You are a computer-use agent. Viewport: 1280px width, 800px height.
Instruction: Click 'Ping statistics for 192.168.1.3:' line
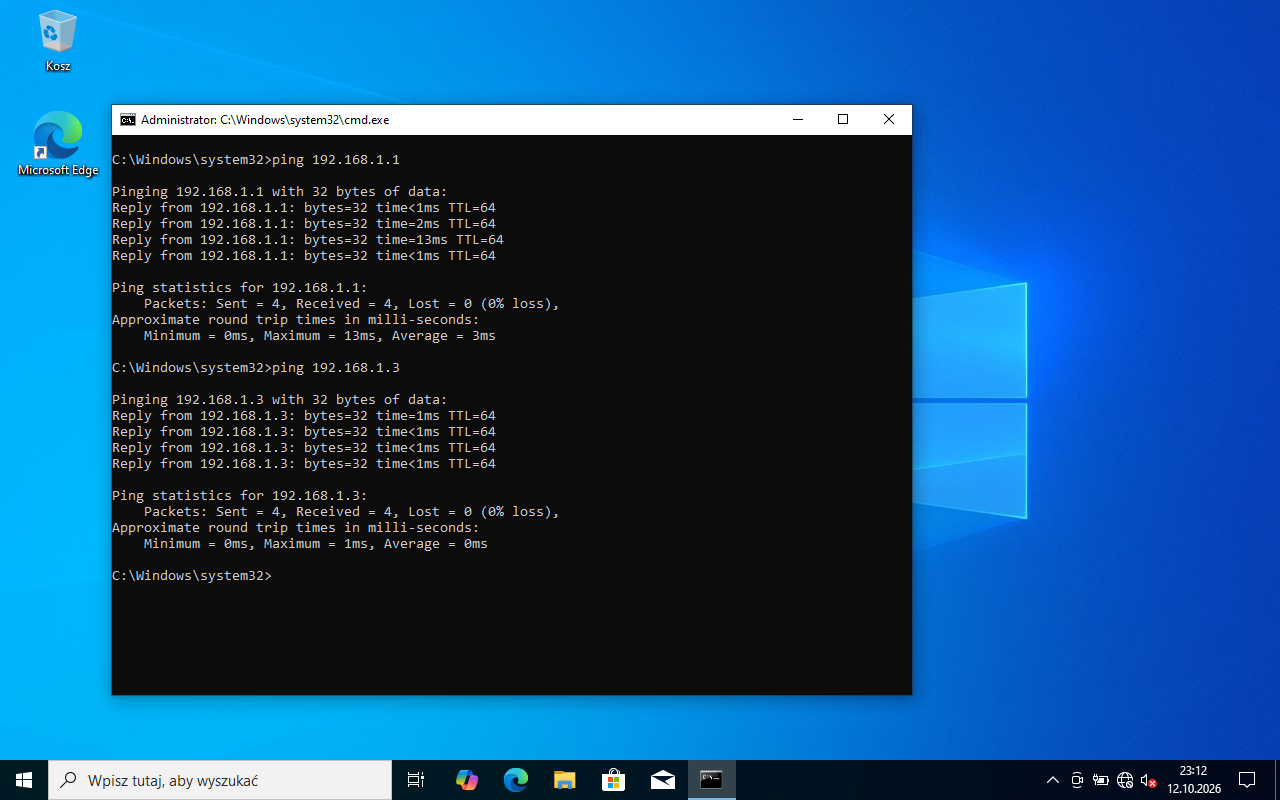pos(240,496)
